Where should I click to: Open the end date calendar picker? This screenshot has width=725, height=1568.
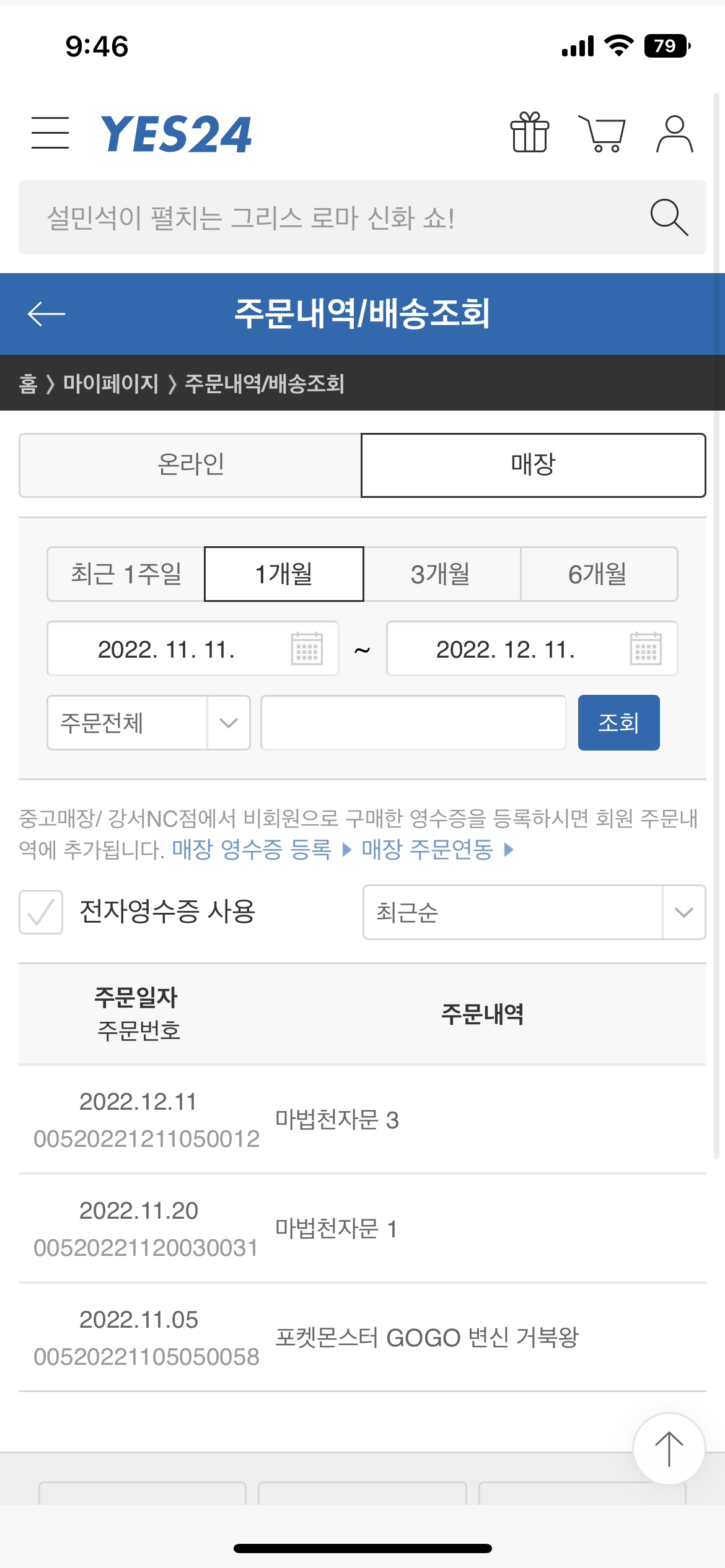click(x=646, y=648)
